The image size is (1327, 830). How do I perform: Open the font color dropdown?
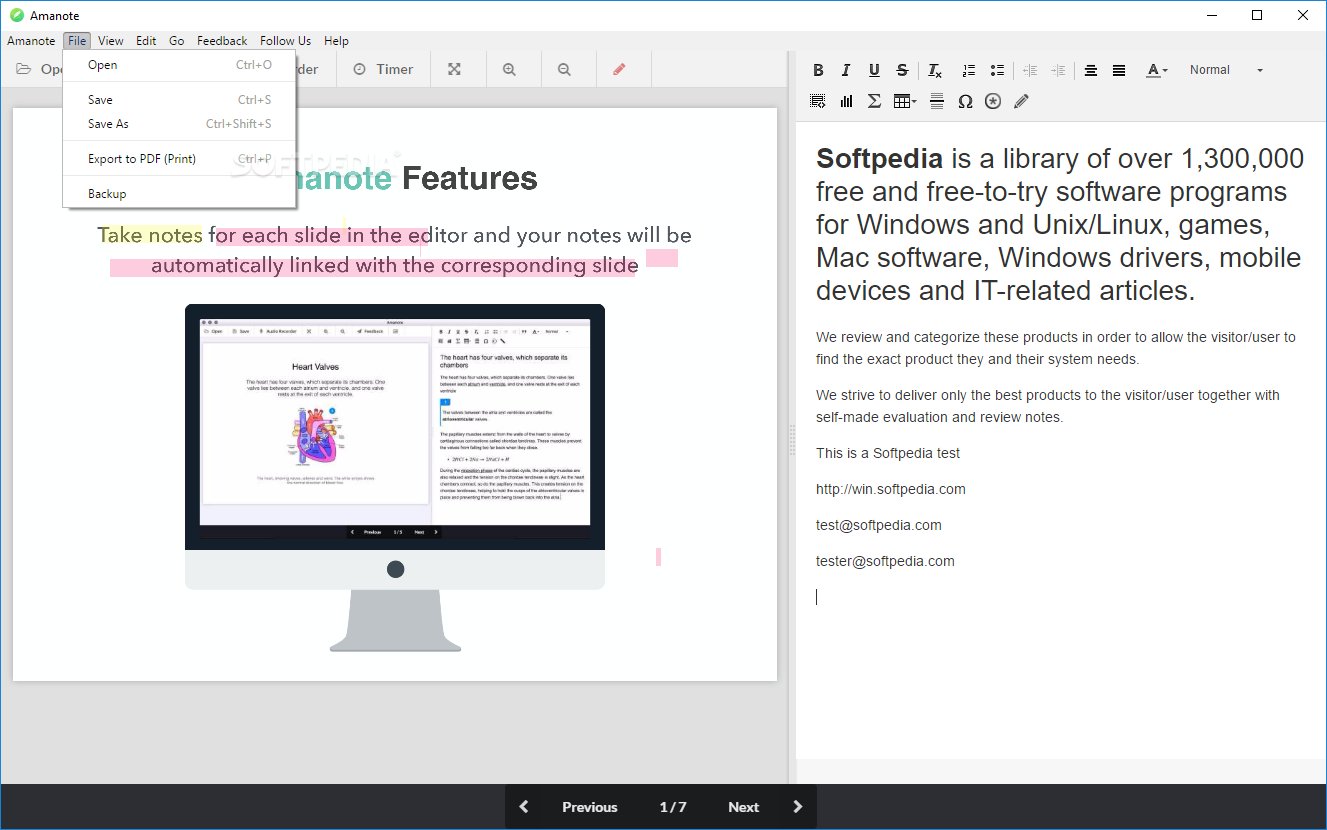pyautogui.click(x=1157, y=70)
